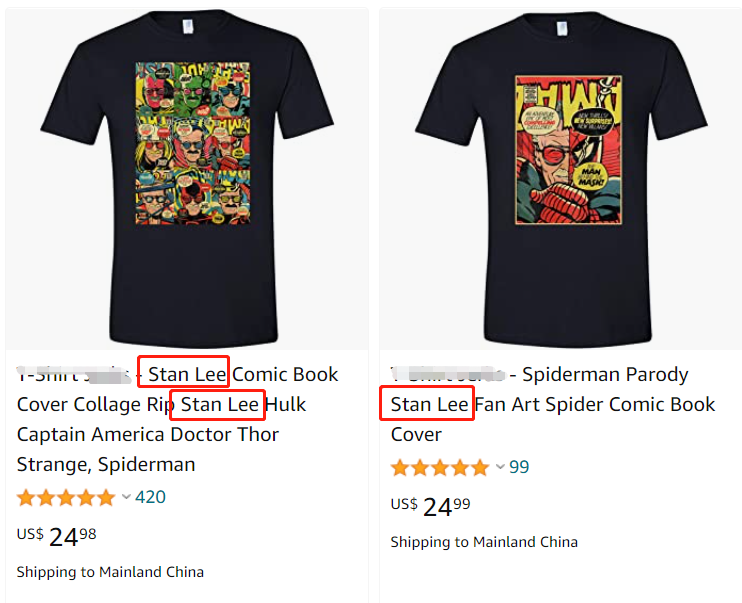
Task: Click highlighted "Stan Lee" before "Hulk"
Action: pos(220,405)
